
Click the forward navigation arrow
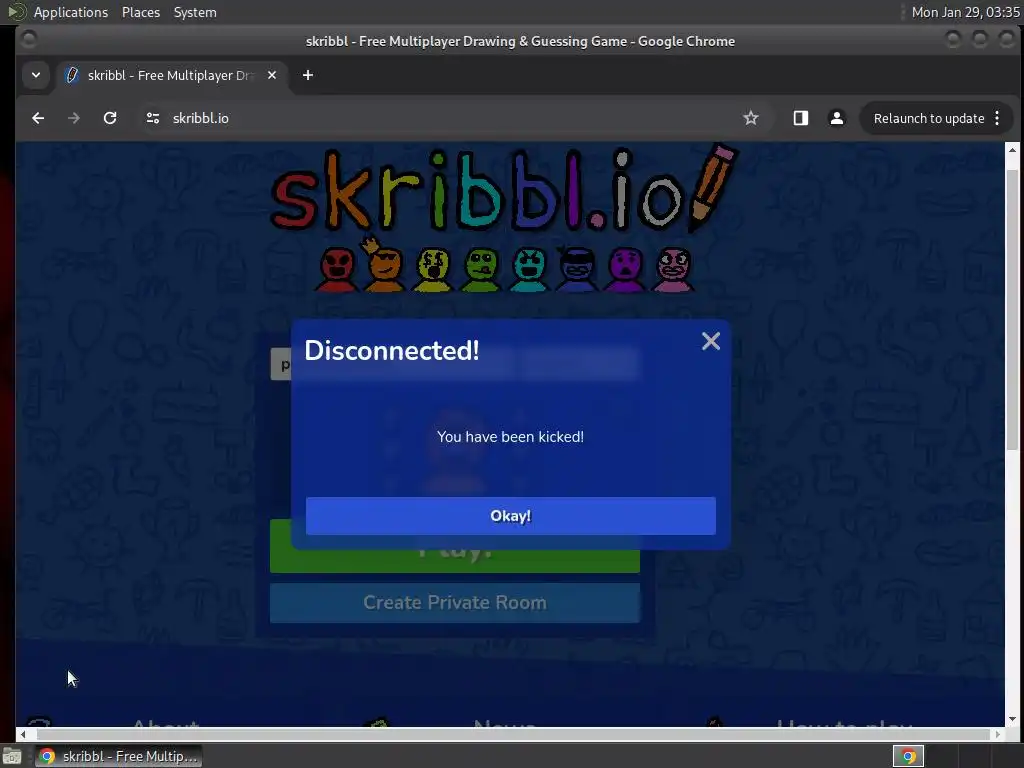click(x=74, y=118)
